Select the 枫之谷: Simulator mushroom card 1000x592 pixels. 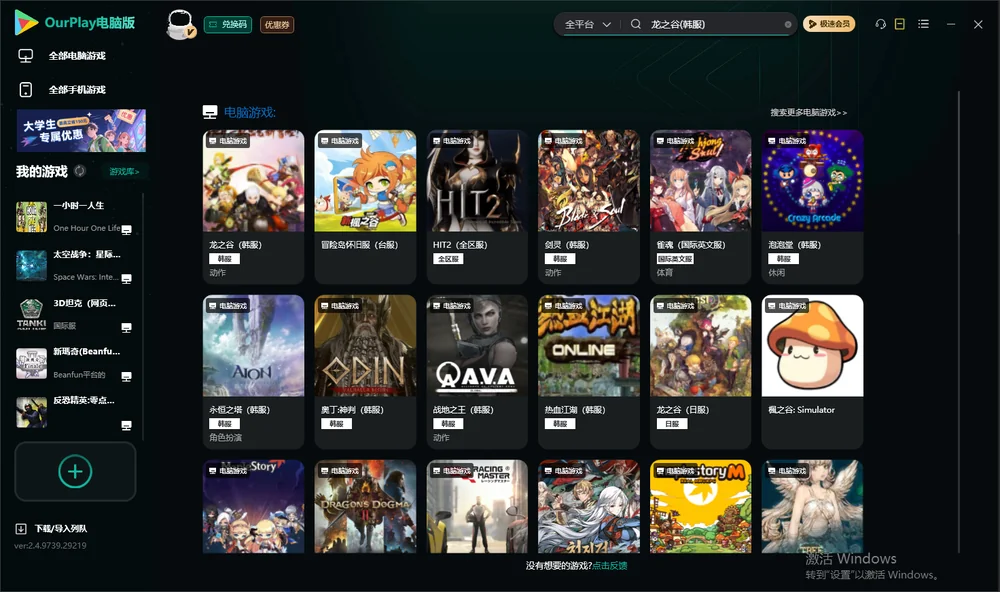coord(812,372)
